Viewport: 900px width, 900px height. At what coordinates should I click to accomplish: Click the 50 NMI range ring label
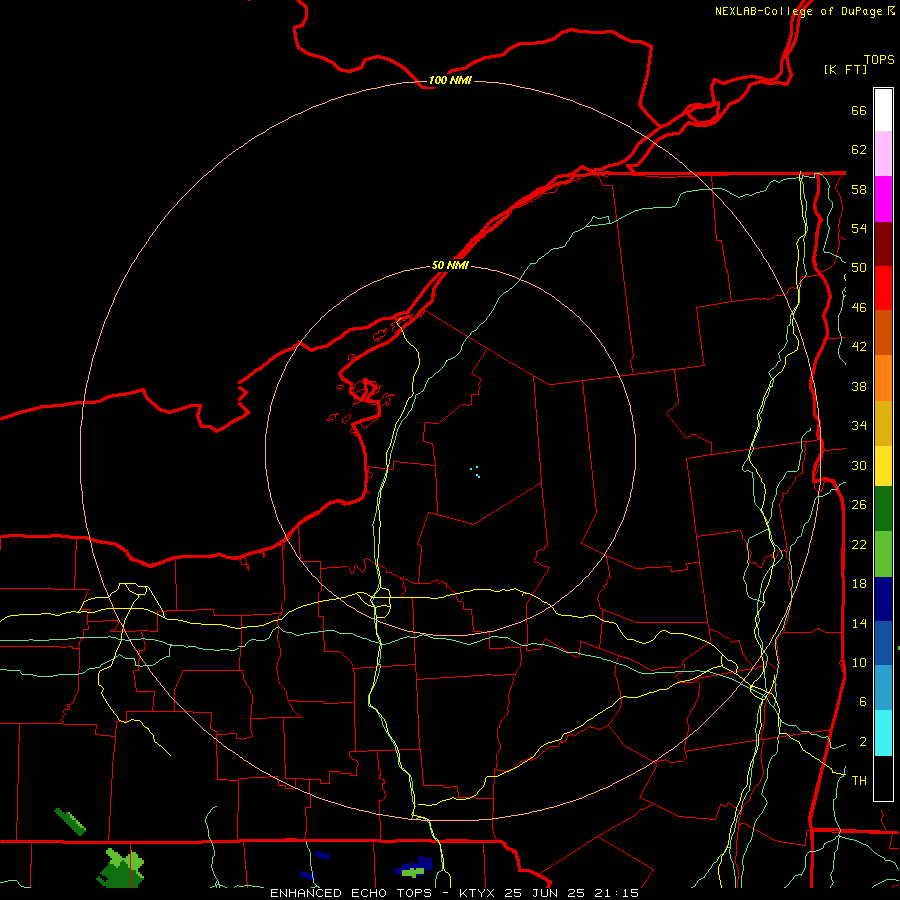click(x=450, y=265)
